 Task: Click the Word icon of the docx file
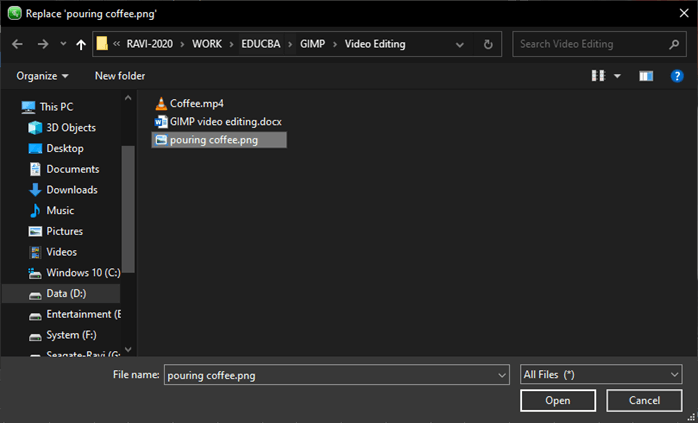click(161, 122)
